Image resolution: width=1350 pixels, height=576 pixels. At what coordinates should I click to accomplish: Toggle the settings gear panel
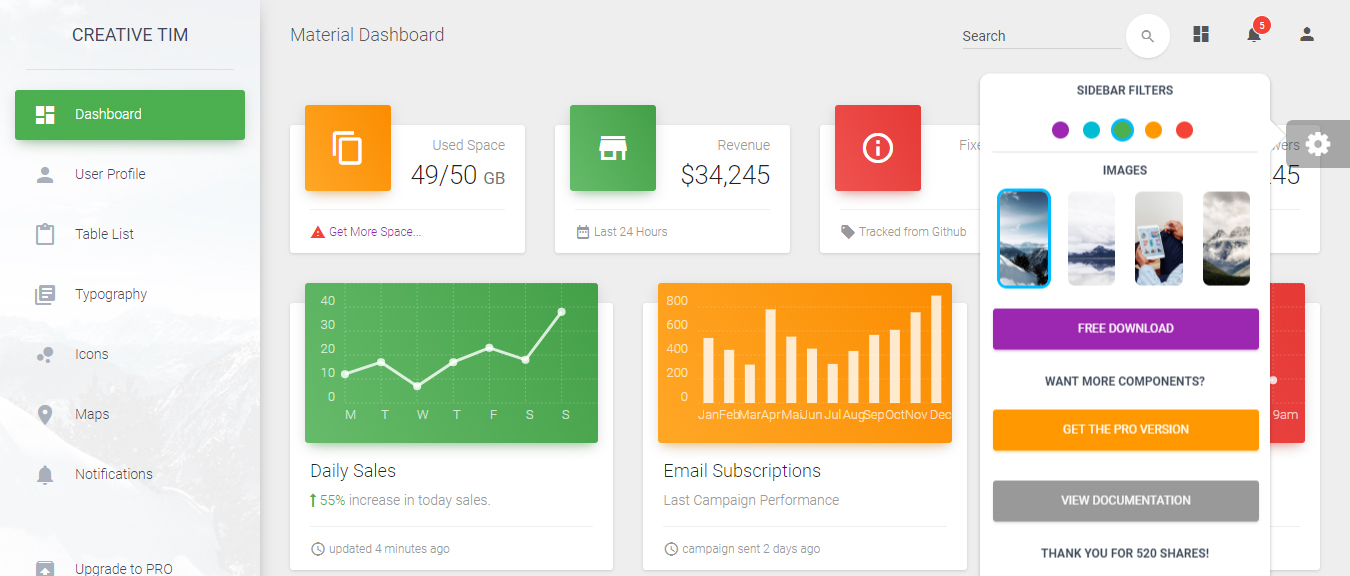click(1318, 144)
